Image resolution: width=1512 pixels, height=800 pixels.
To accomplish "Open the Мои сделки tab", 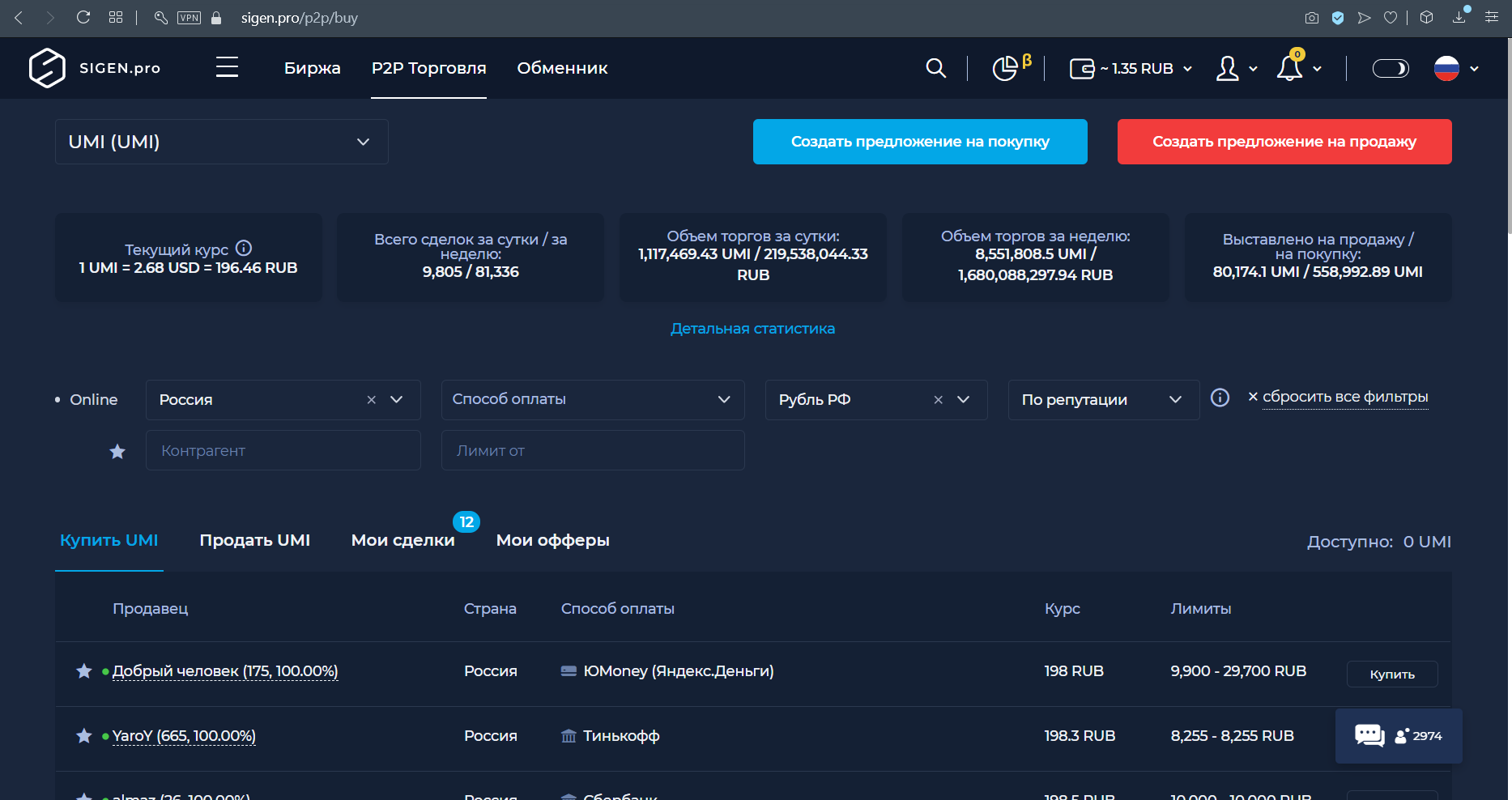I will 403,541.
